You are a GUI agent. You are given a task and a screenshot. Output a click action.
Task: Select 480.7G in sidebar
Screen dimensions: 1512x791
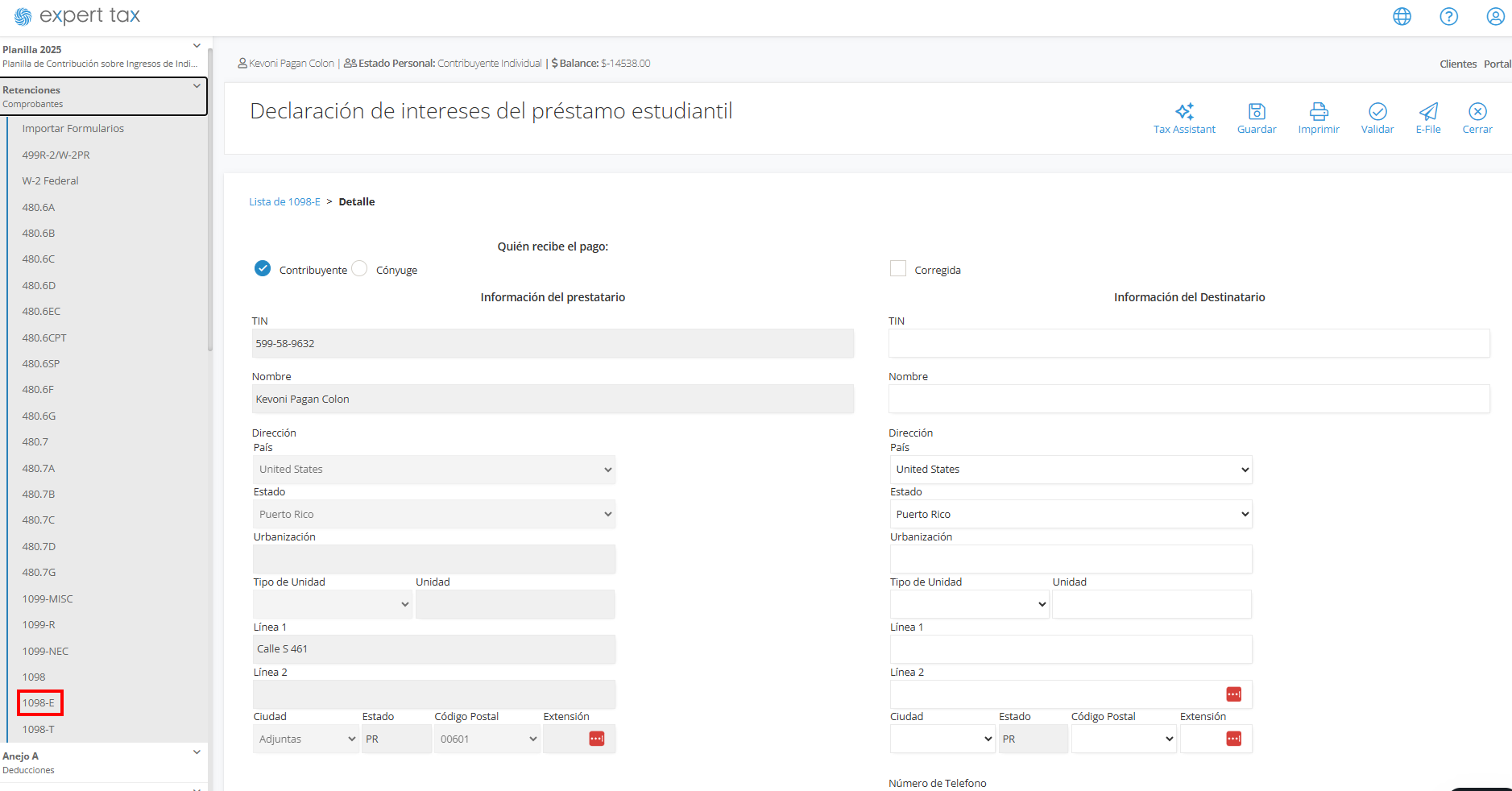[39, 573]
